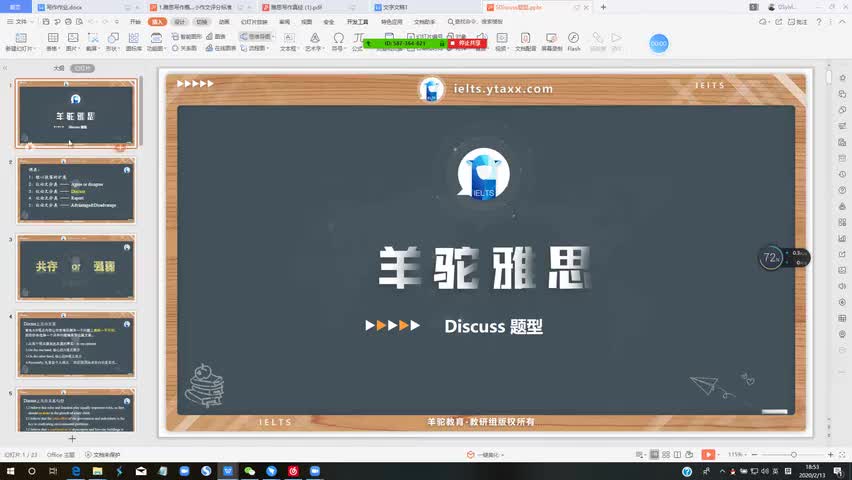The width and height of the screenshot is (852, 480).
Task: Adjust the zoom slider handle in status bar
Action: 793,454
